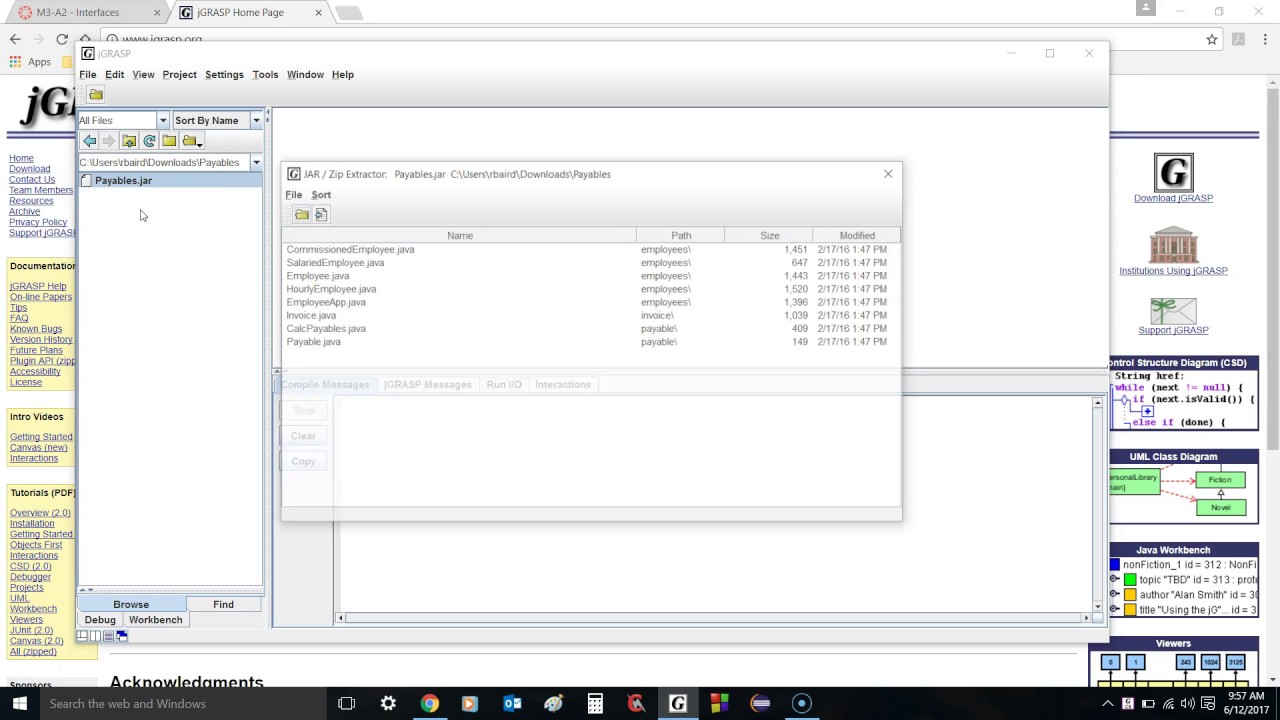Screen dimensions: 1280x720
Task: Click the Name column header
Action: [459, 235]
